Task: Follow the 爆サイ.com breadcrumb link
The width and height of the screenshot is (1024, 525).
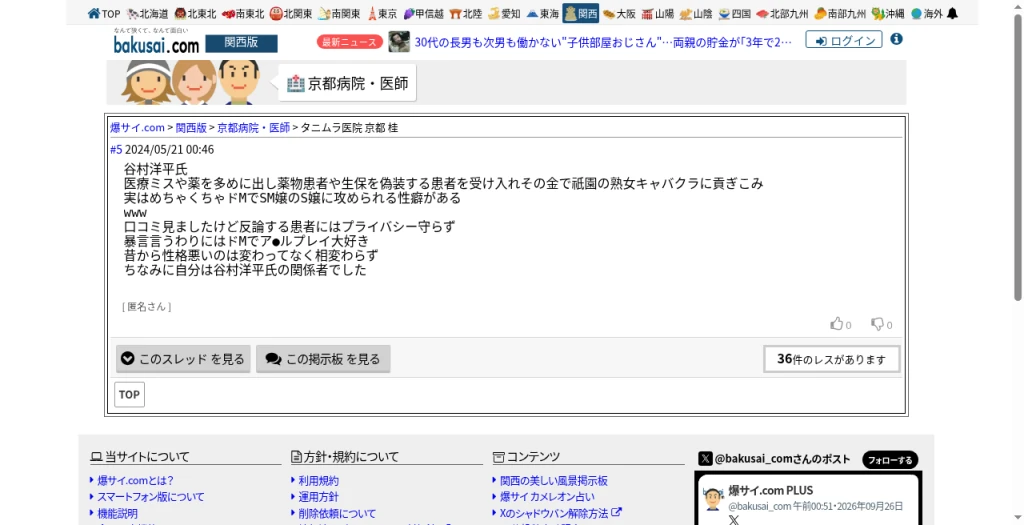Action: tap(137, 128)
